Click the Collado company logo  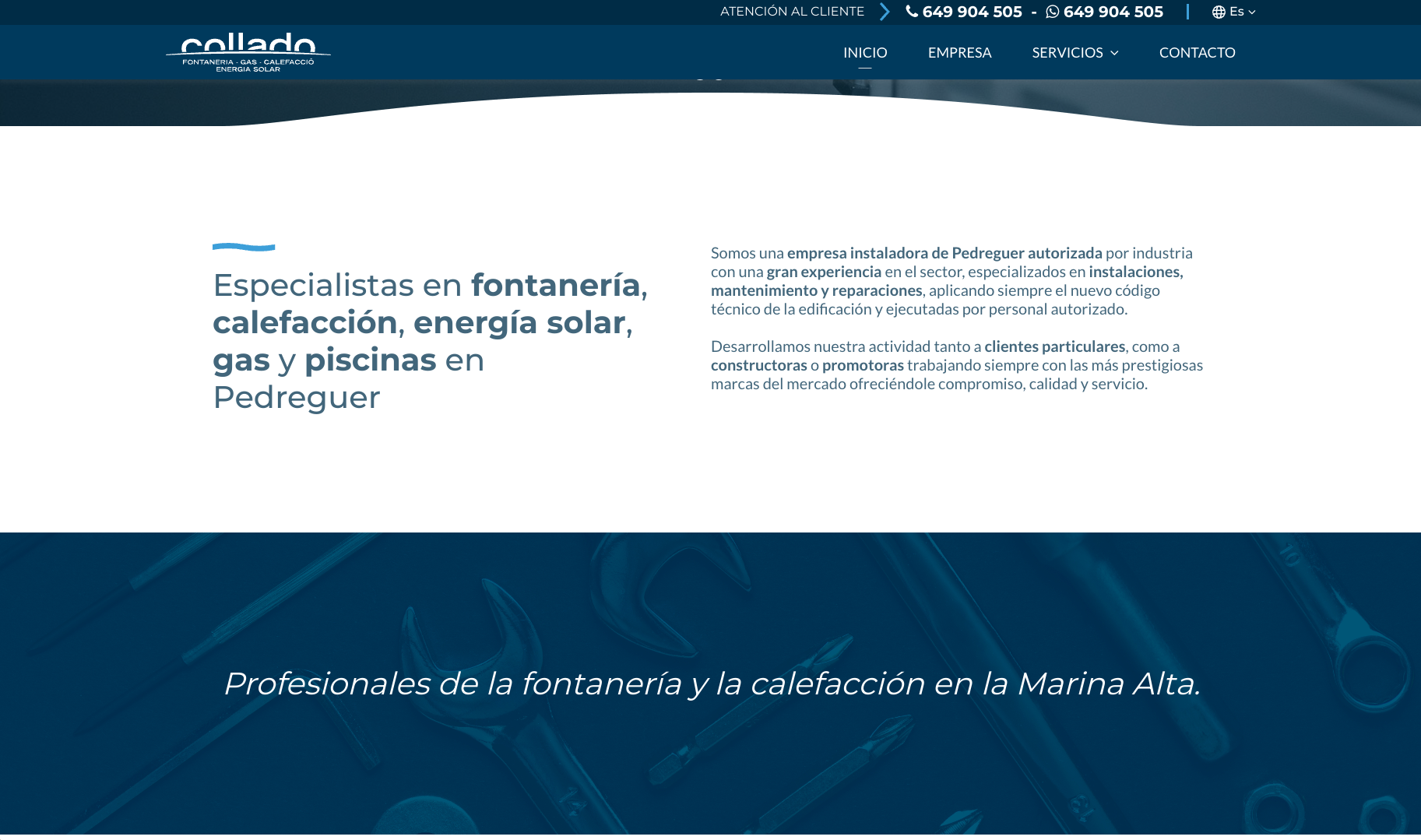point(248,53)
